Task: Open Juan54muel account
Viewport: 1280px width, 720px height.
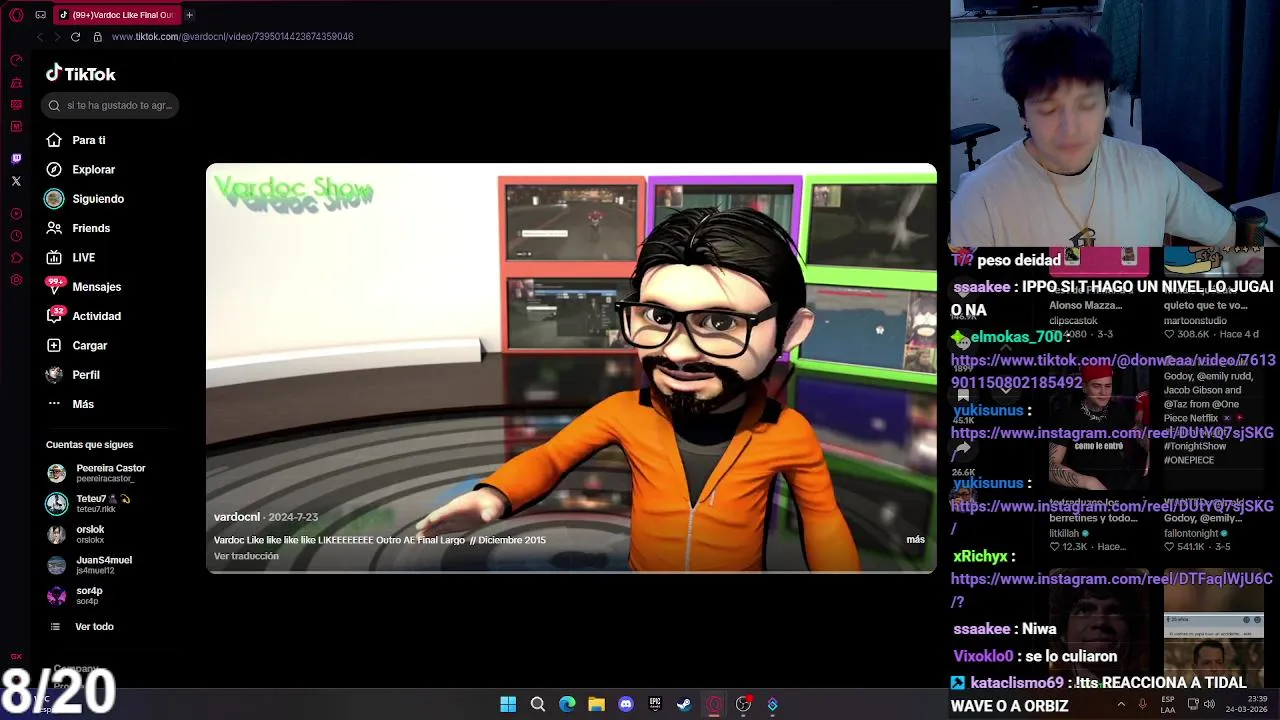Action: 90,565
